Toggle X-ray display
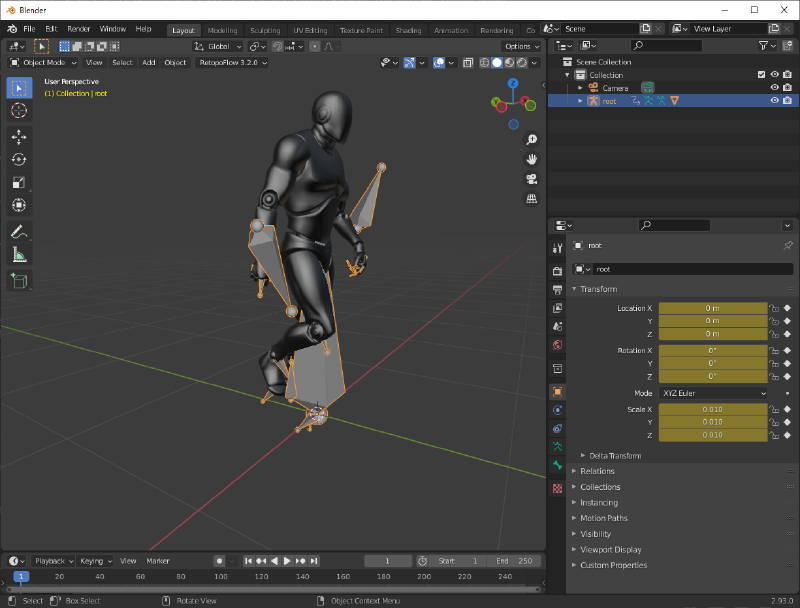Screen dimensions: 800x608 [x=468, y=62]
